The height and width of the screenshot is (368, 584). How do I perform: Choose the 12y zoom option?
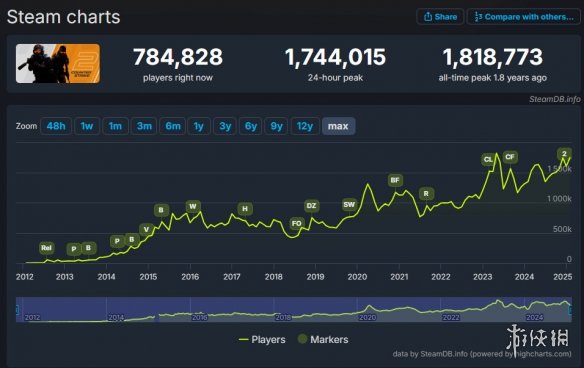pos(305,126)
